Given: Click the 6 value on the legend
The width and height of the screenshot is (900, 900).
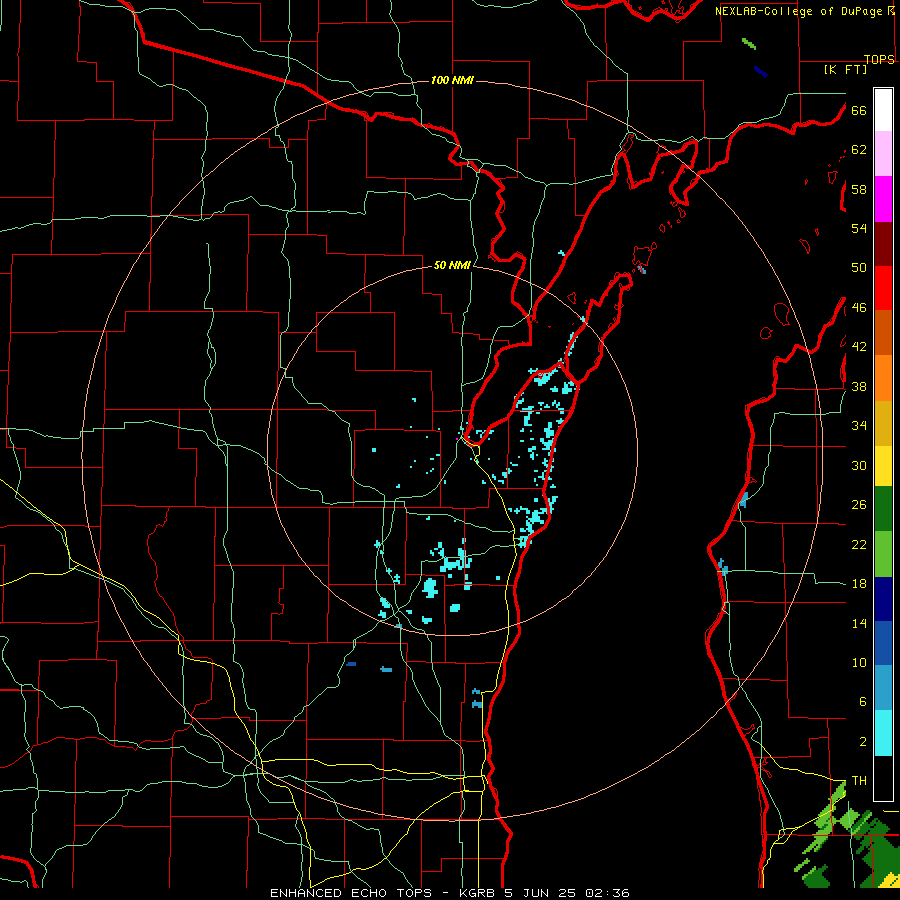Looking at the screenshot, I should tap(862, 702).
